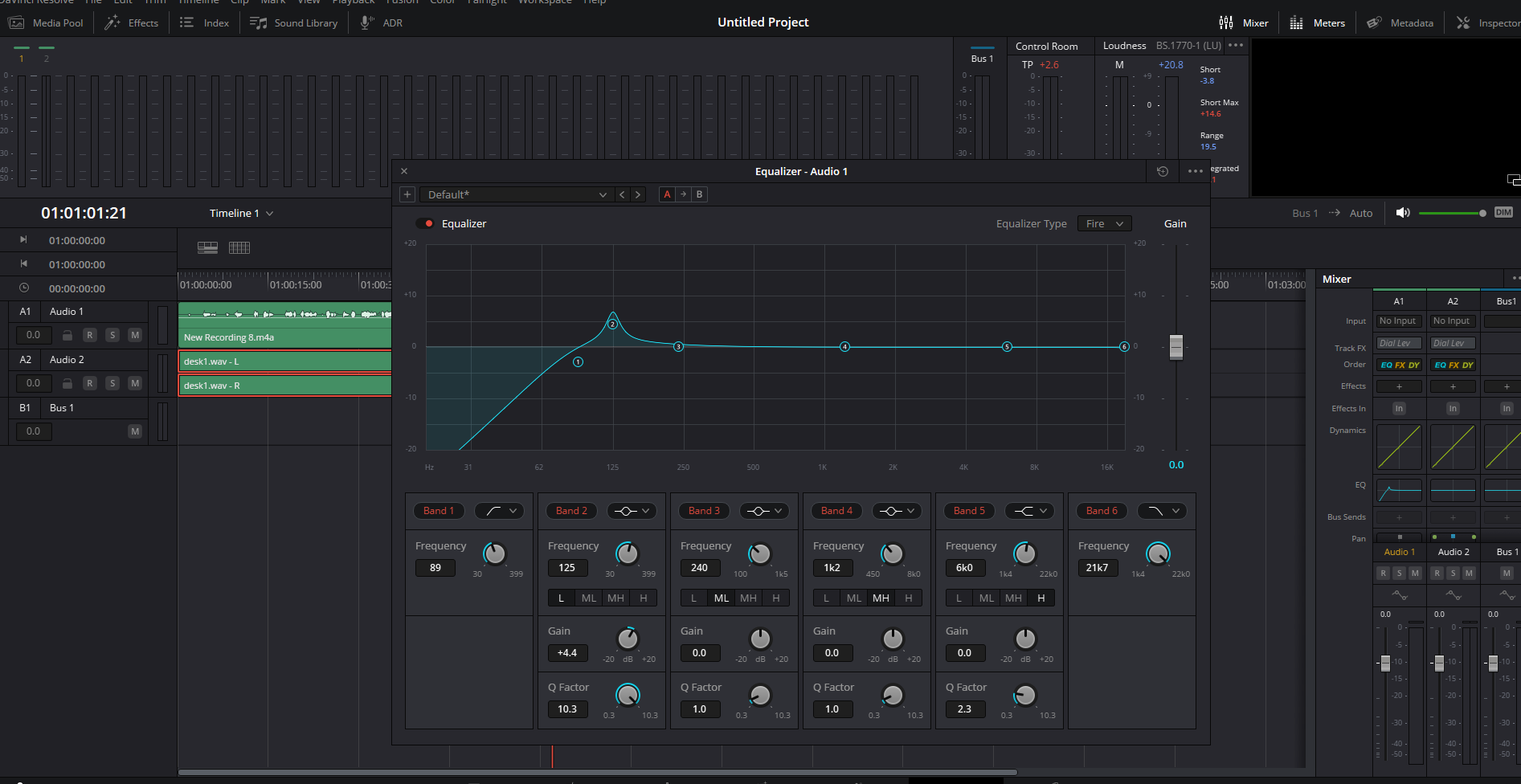Click the equalizer output Gain slider handle
This screenshot has width=1521, height=784.
point(1176,347)
